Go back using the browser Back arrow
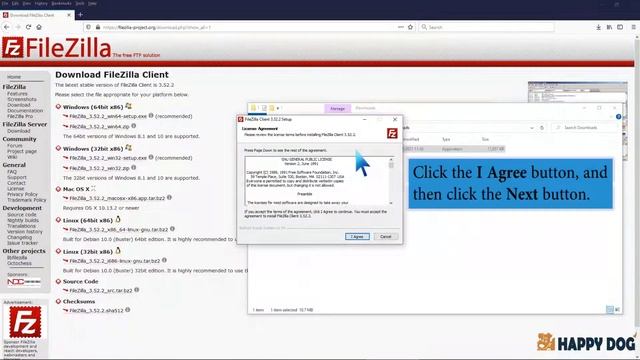 click(7, 27)
